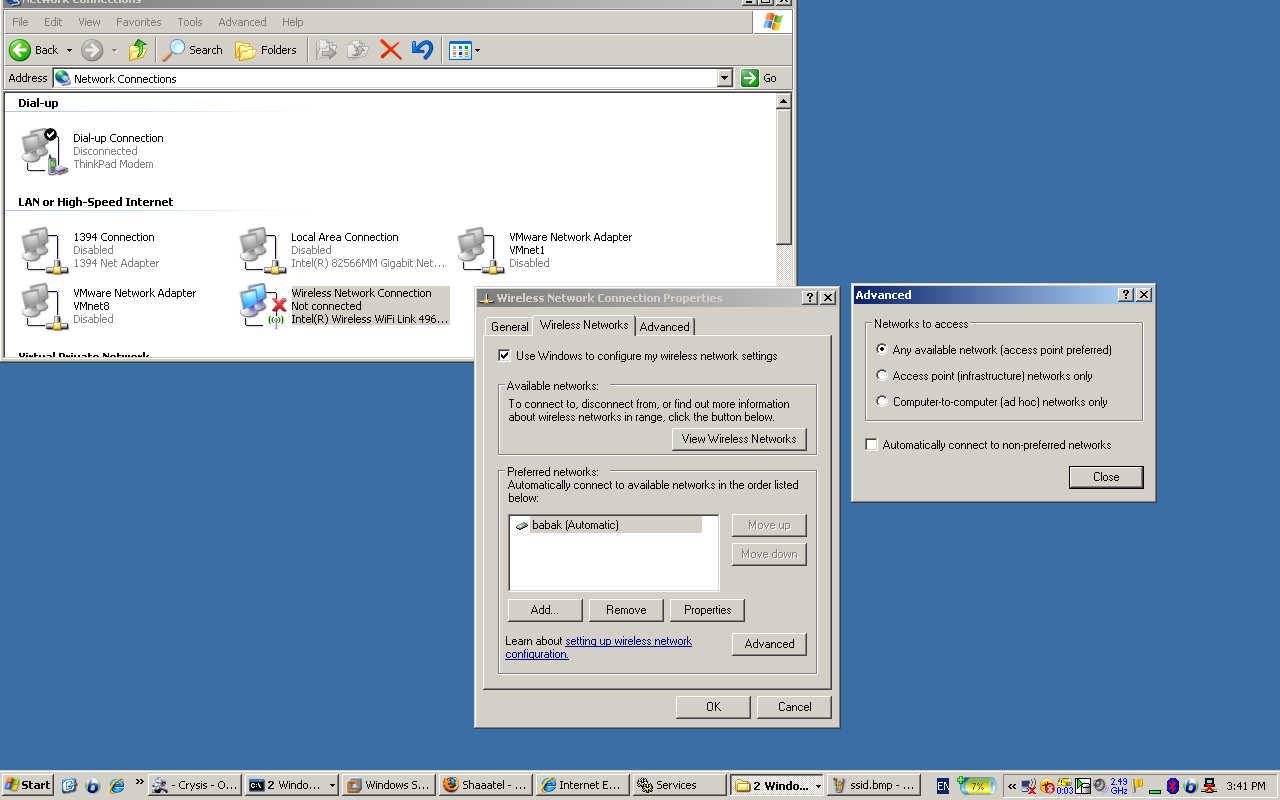The height and width of the screenshot is (800, 1280).
Task: Click the help question mark in Advanced titlebar
Action: click(1126, 295)
